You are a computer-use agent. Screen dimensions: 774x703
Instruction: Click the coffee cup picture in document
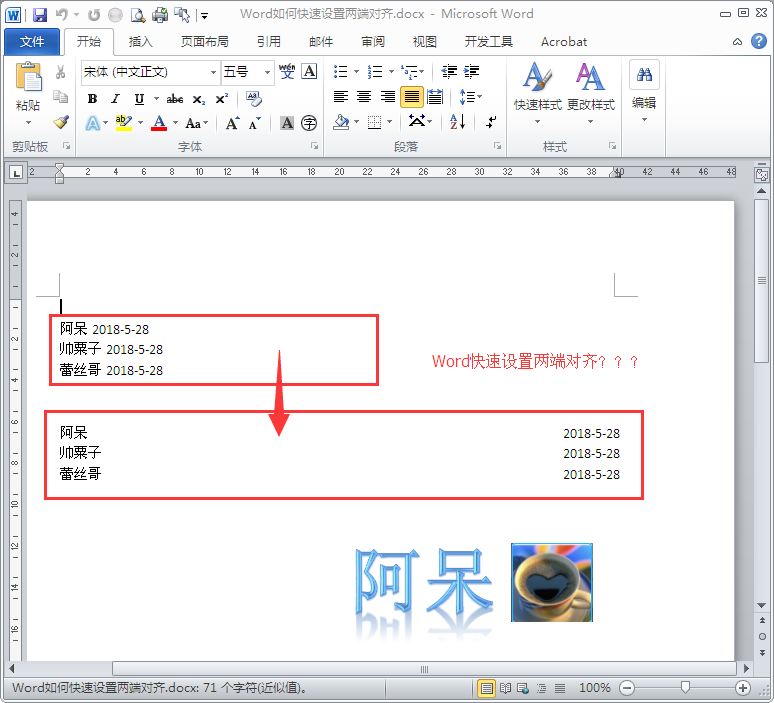[x=551, y=583]
